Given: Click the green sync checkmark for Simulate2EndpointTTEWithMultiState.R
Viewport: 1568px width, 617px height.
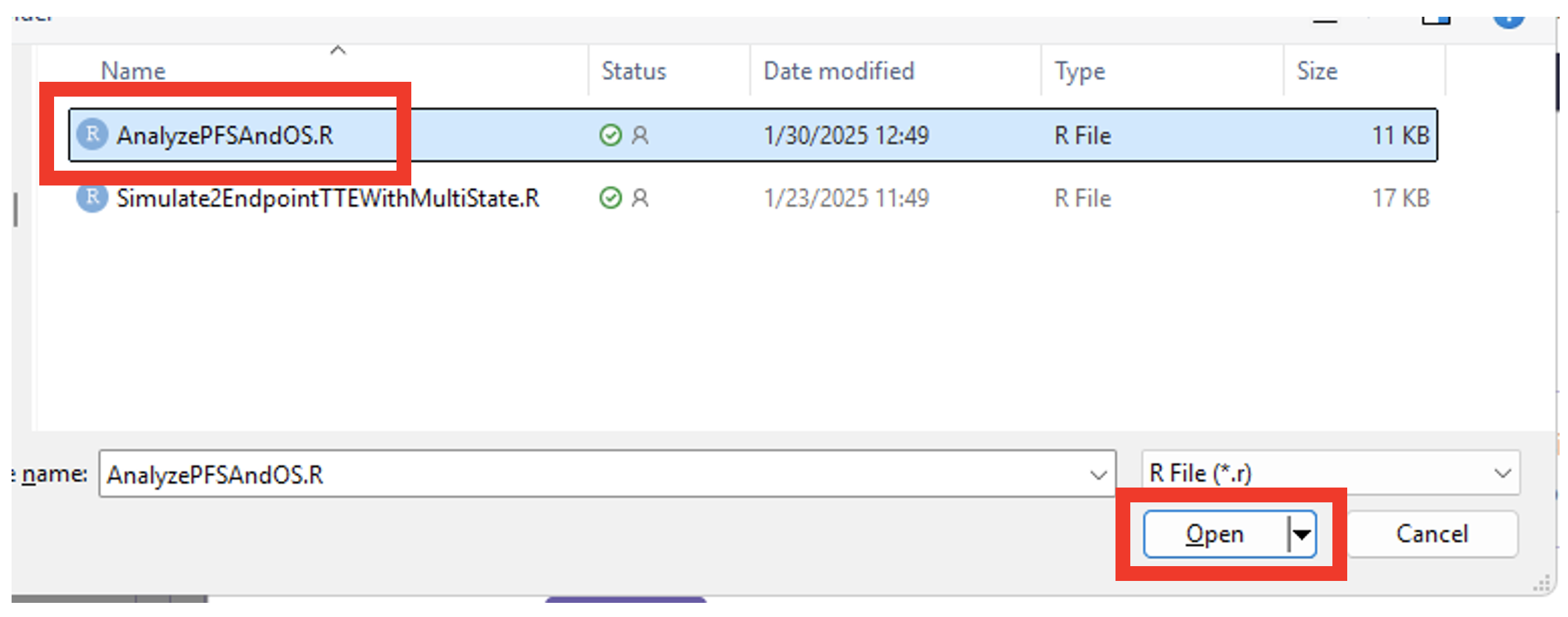Looking at the screenshot, I should tap(610, 198).
